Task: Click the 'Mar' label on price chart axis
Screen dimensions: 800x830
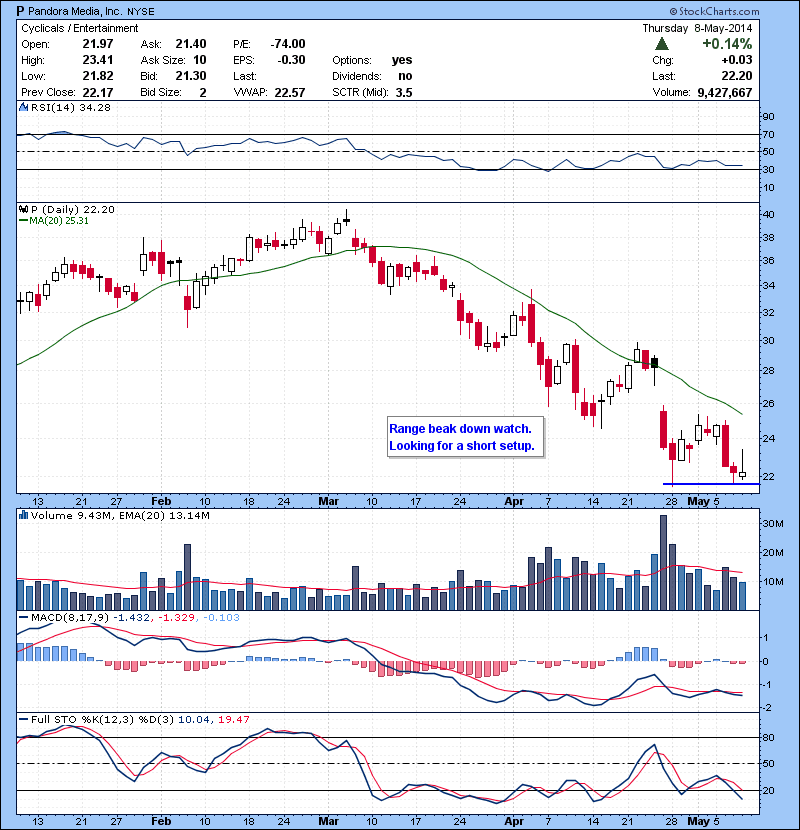Action: pyautogui.click(x=328, y=501)
